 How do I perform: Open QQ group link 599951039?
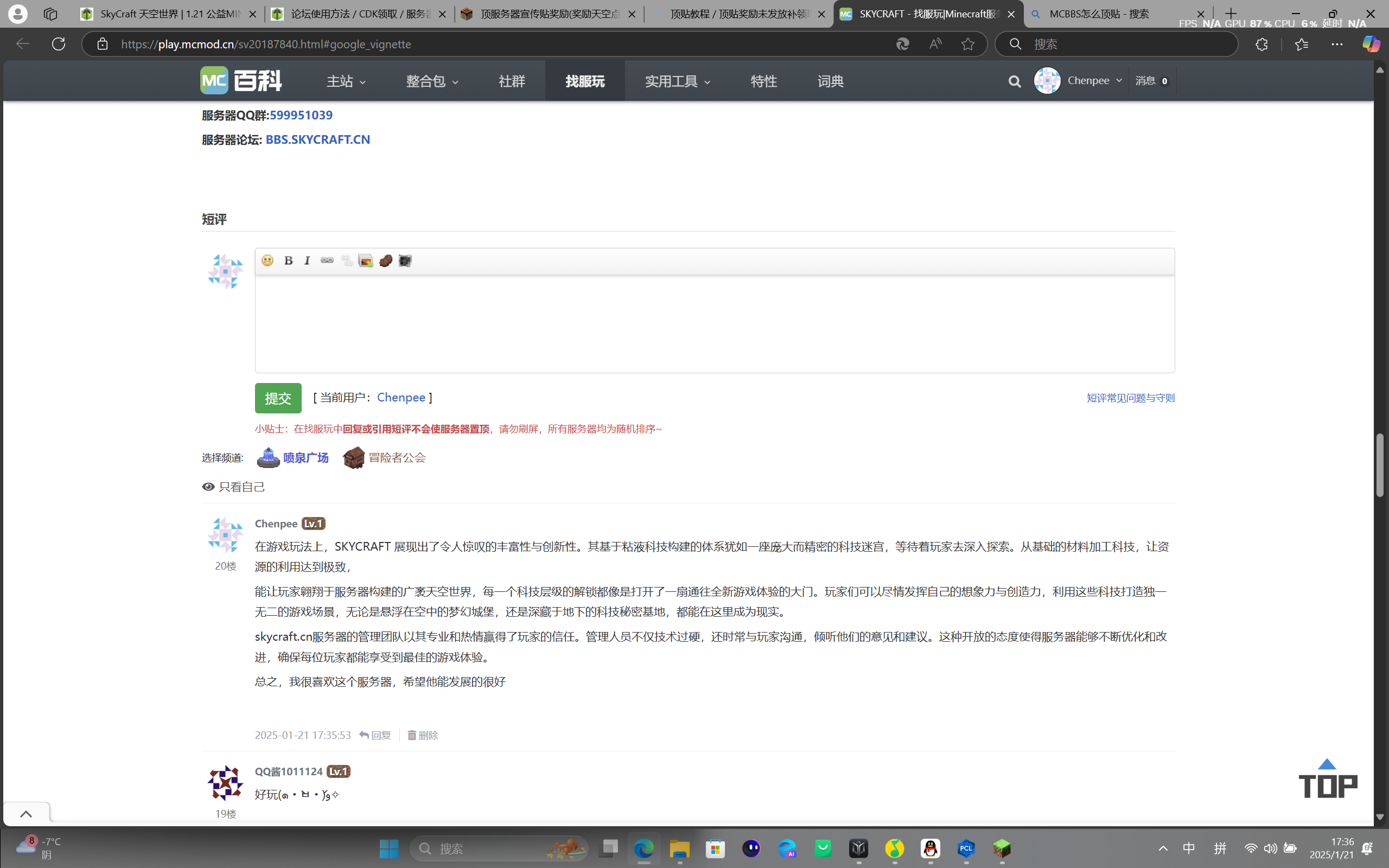pyautogui.click(x=301, y=115)
